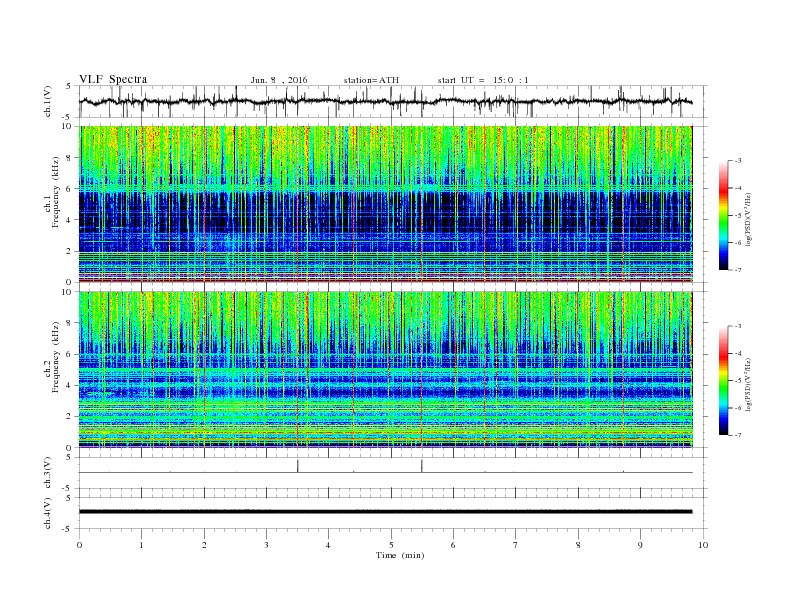Click inside the ch.1 spectrogram panel
The width and height of the screenshot is (792, 612).
point(385,204)
